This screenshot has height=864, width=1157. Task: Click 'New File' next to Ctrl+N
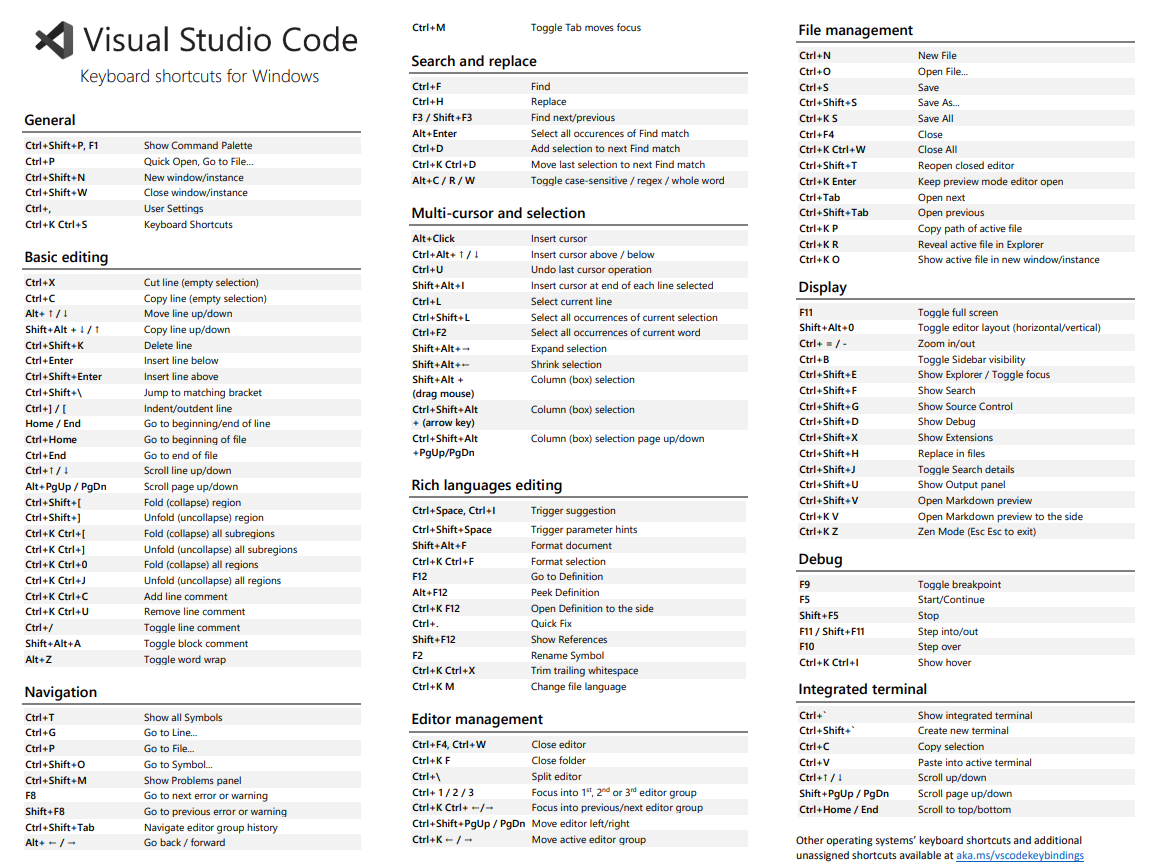click(x=936, y=55)
